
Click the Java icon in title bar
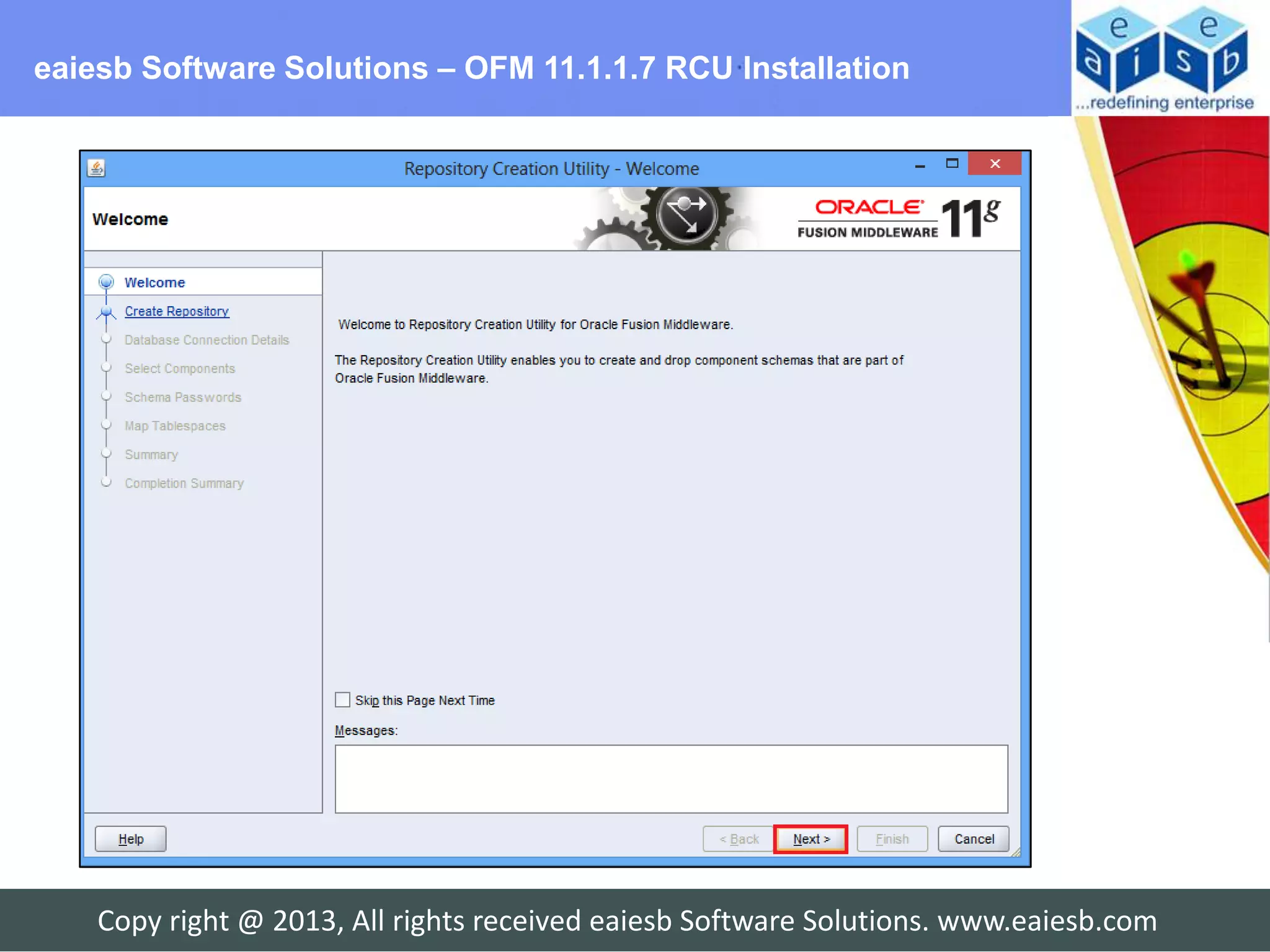click(96, 168)
